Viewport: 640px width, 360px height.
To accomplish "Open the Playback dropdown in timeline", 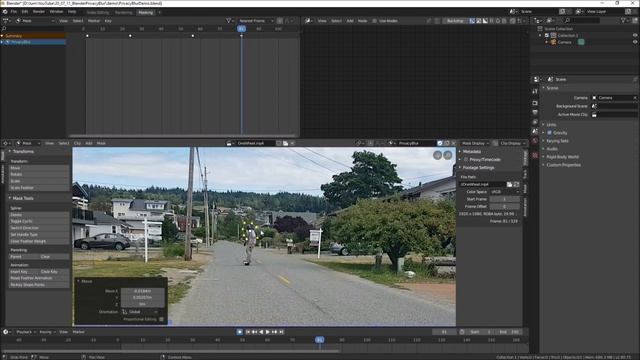I will 25,332.
